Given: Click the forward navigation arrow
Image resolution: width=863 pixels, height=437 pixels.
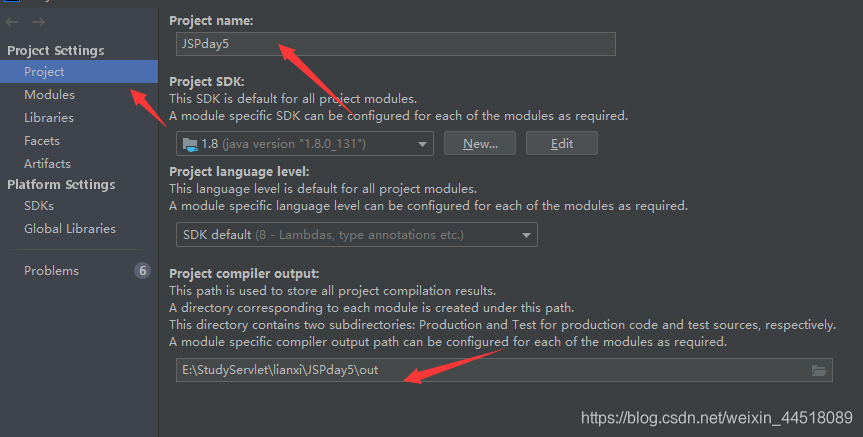Looking at the screenshot, I should tap(38, 22).
